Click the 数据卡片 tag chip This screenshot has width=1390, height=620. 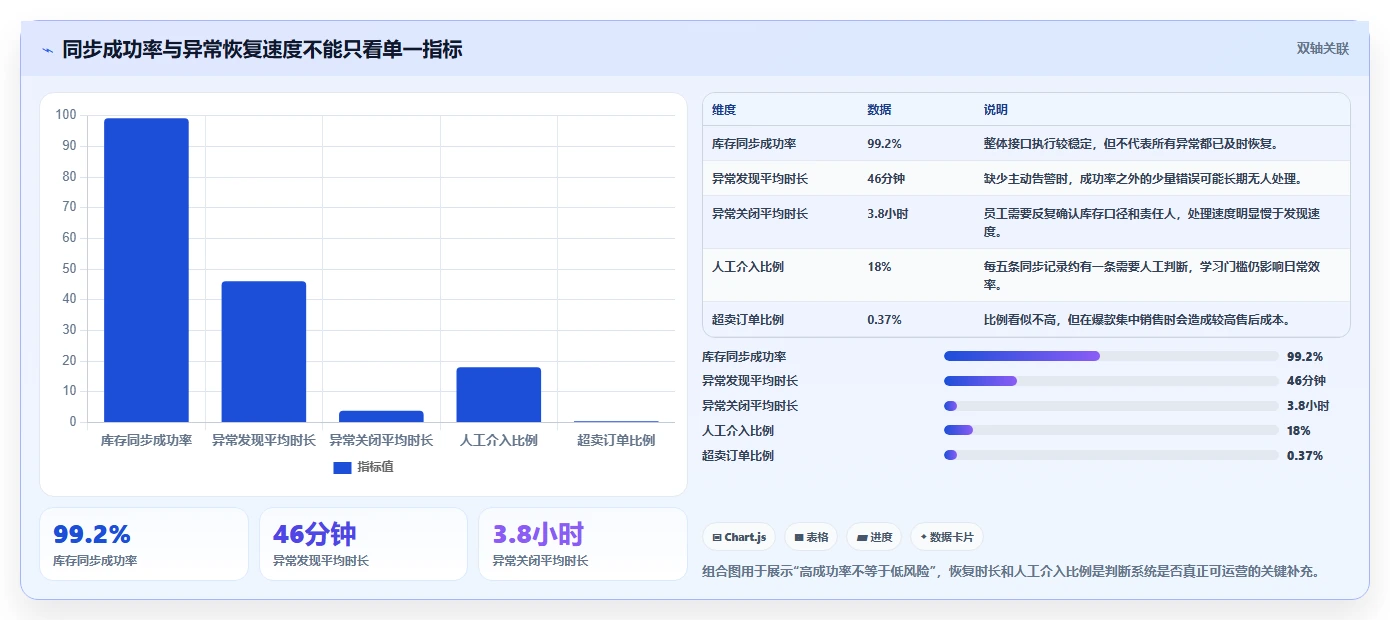(x=946, y=537)
